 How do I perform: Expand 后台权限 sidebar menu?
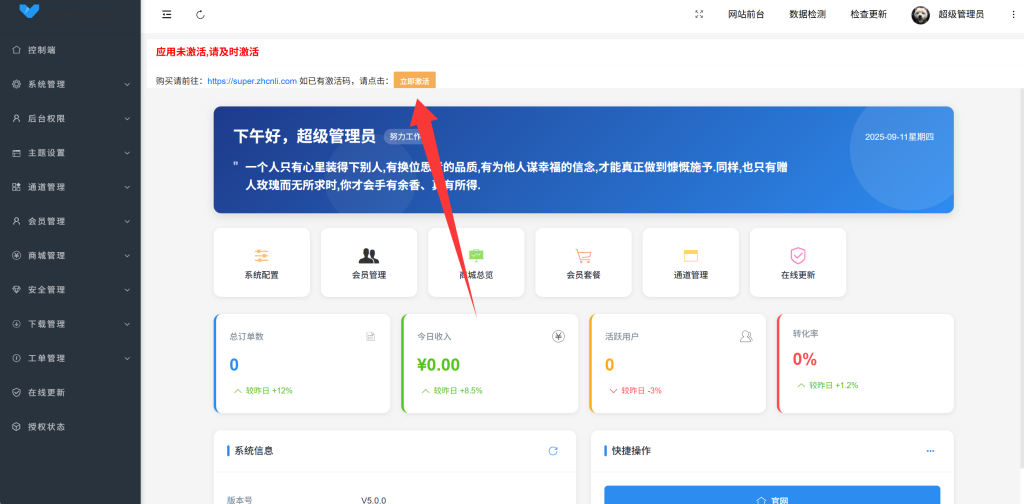pos(70,118)
